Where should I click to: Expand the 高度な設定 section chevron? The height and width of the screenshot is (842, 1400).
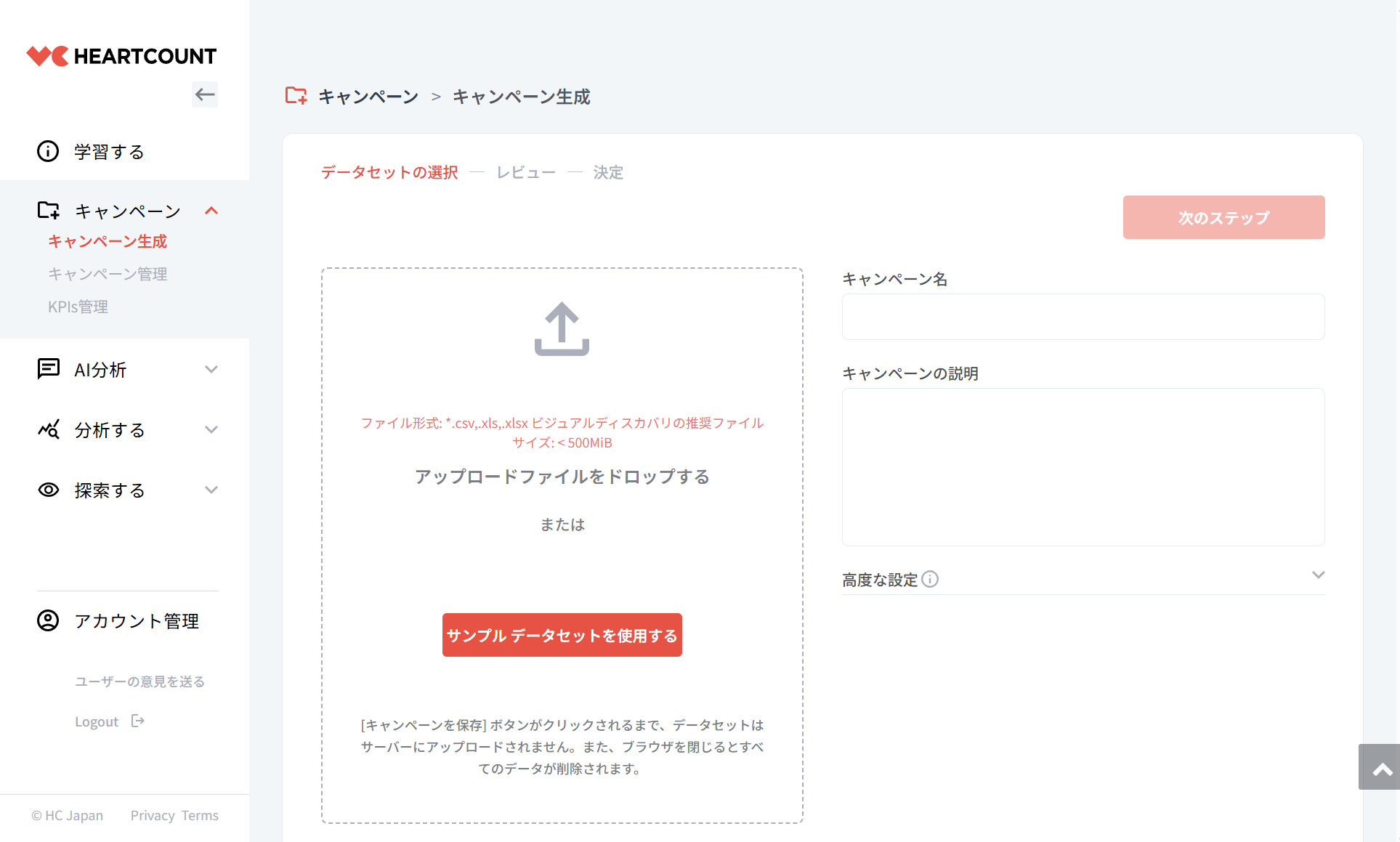point(1319,575)
